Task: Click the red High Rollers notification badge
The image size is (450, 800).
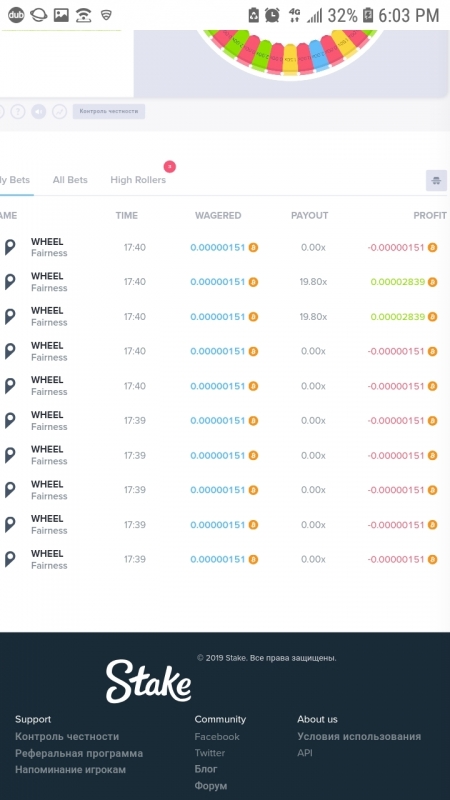Action: [x=170, y=166]
